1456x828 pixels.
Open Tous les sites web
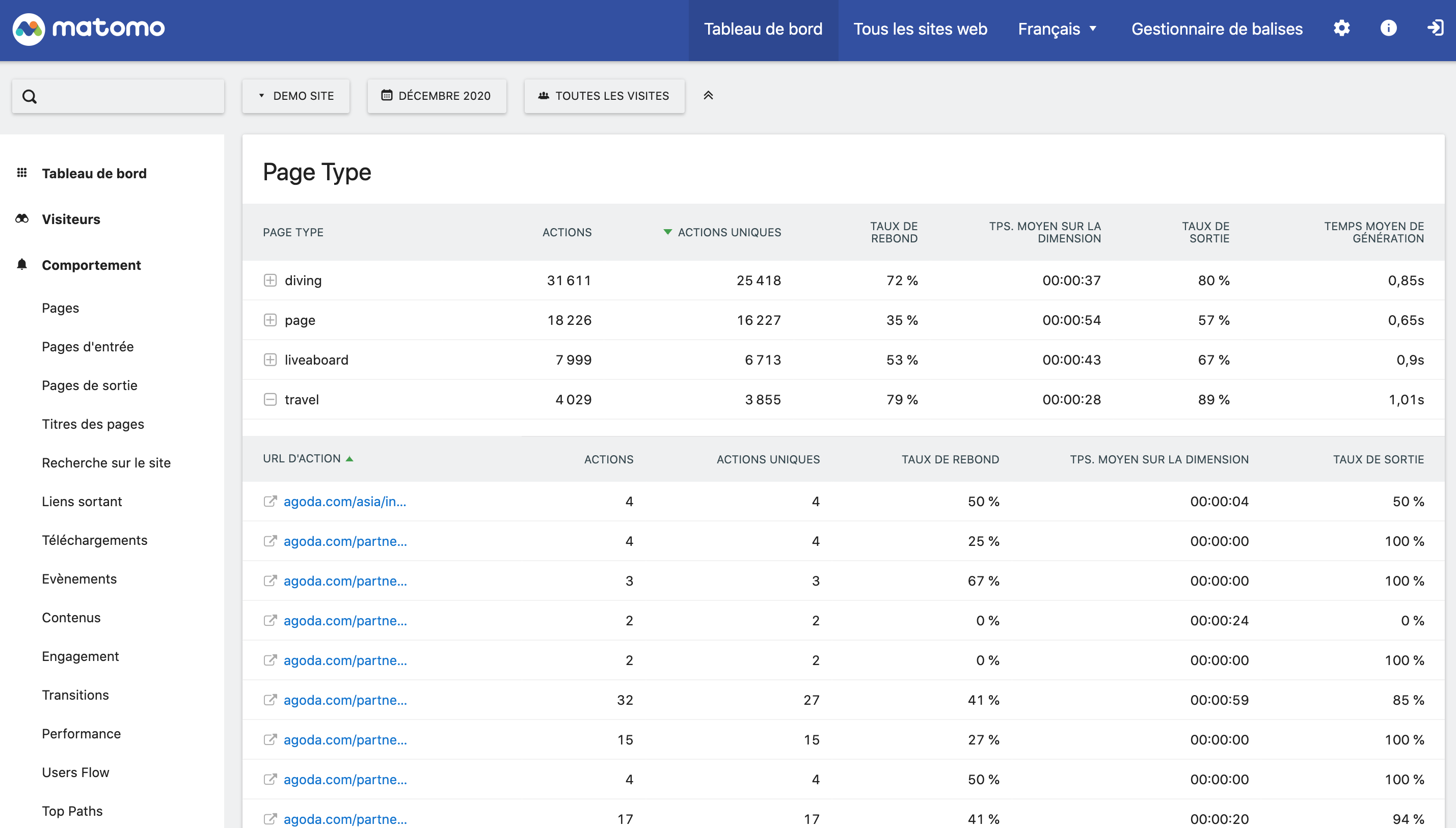coord(920,29)
